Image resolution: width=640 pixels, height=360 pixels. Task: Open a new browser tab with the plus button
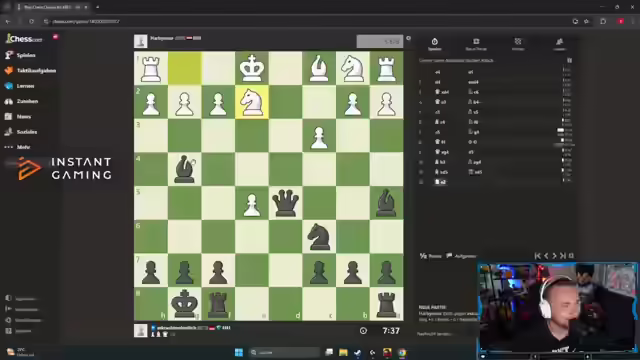pos(98,7)
